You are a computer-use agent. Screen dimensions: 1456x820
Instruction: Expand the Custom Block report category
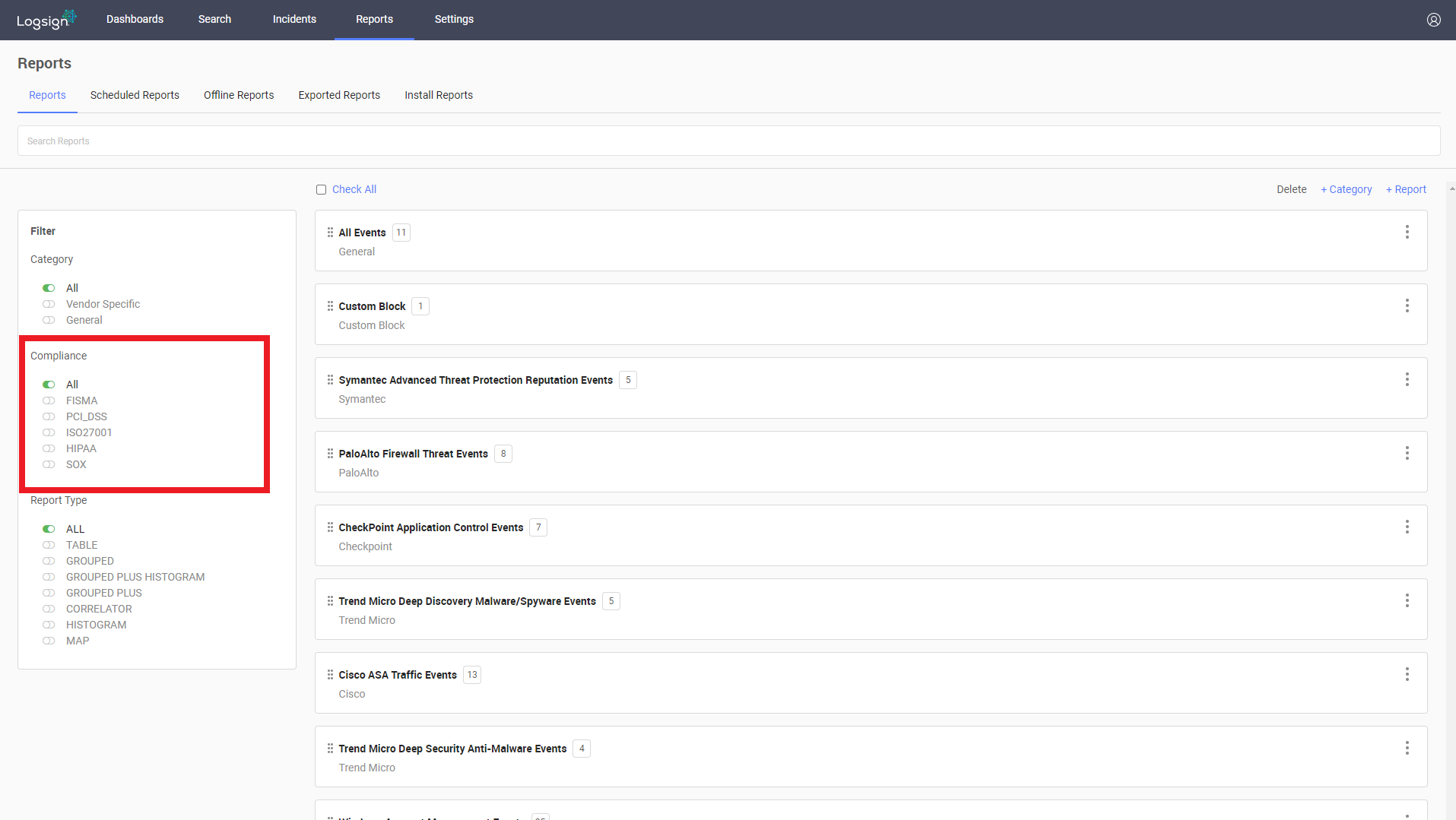871,314
